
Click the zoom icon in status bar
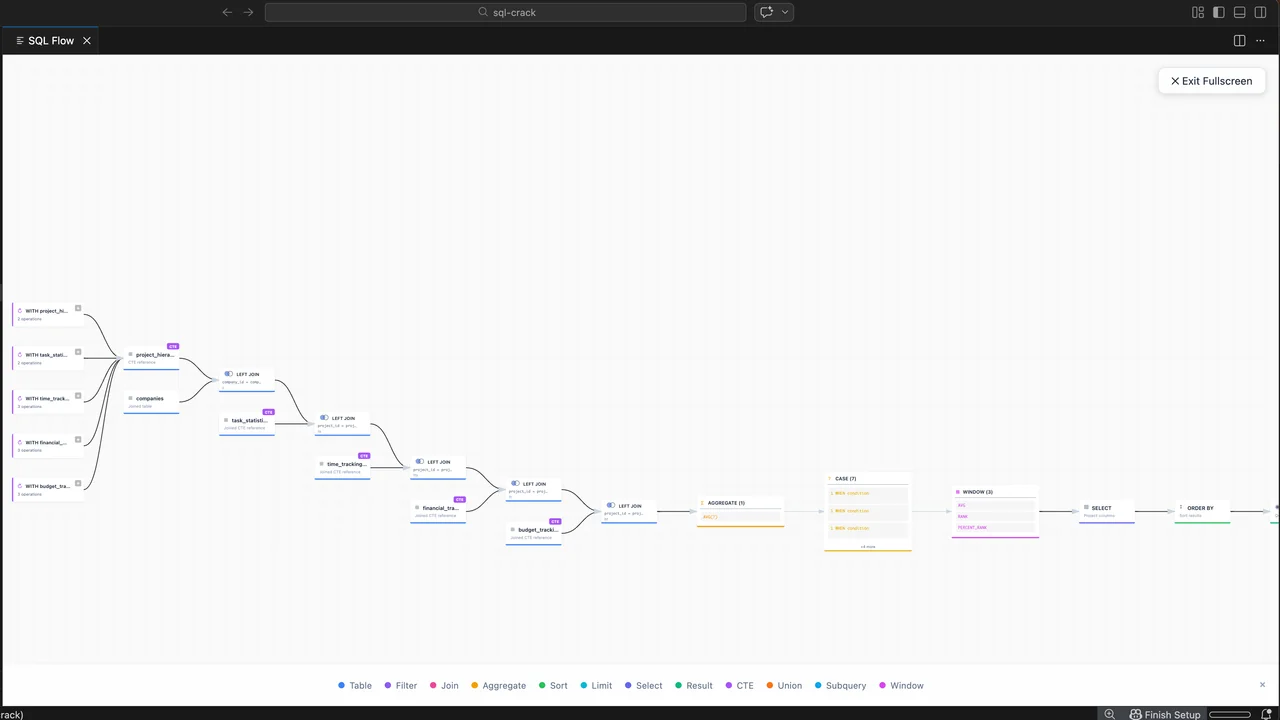[x=1110, y=714]
